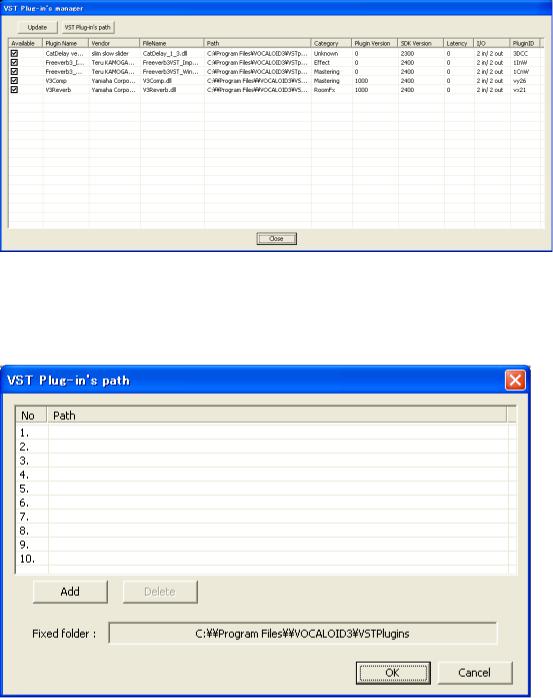This screenshot has width=553, height=698.
Task: Close the VST Plug-in's manager with Close button
Action: pos(276,239)
